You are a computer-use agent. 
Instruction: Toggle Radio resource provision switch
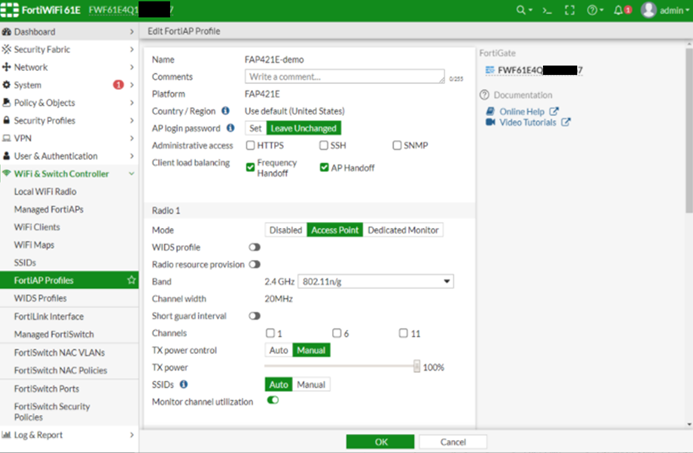254,264
